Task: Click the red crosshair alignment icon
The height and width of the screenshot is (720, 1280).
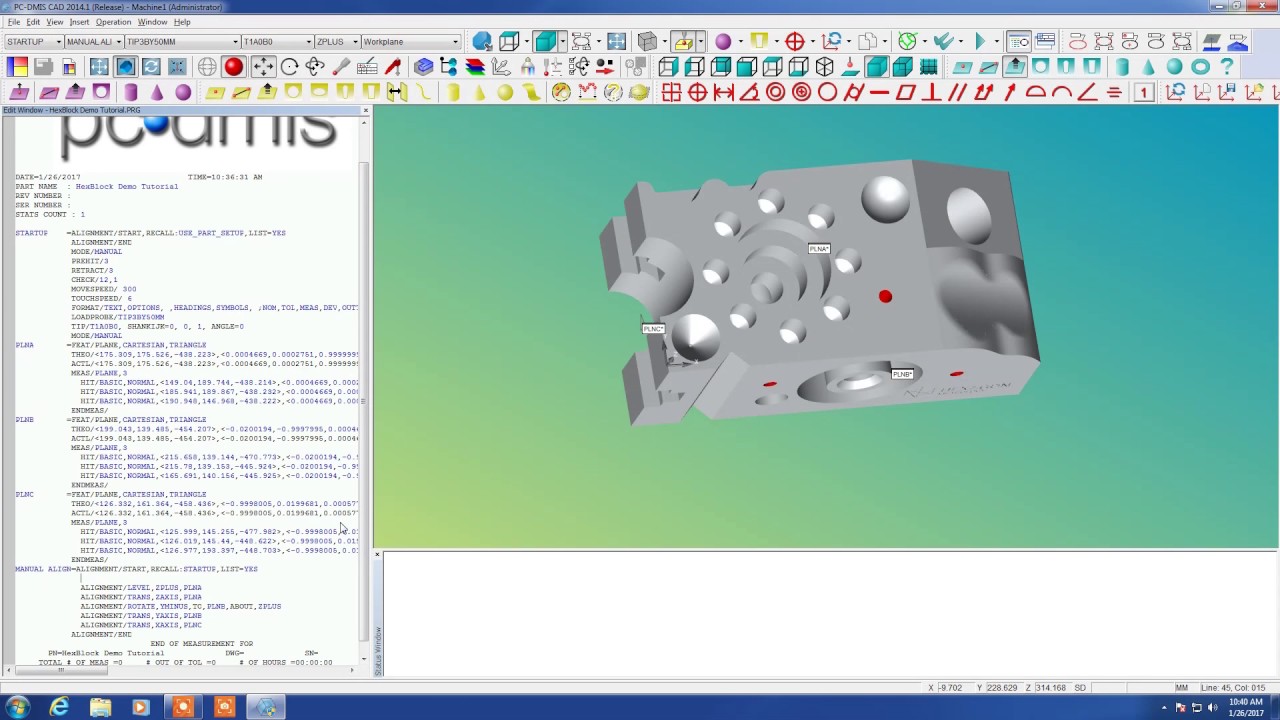Action: point(795,41)
